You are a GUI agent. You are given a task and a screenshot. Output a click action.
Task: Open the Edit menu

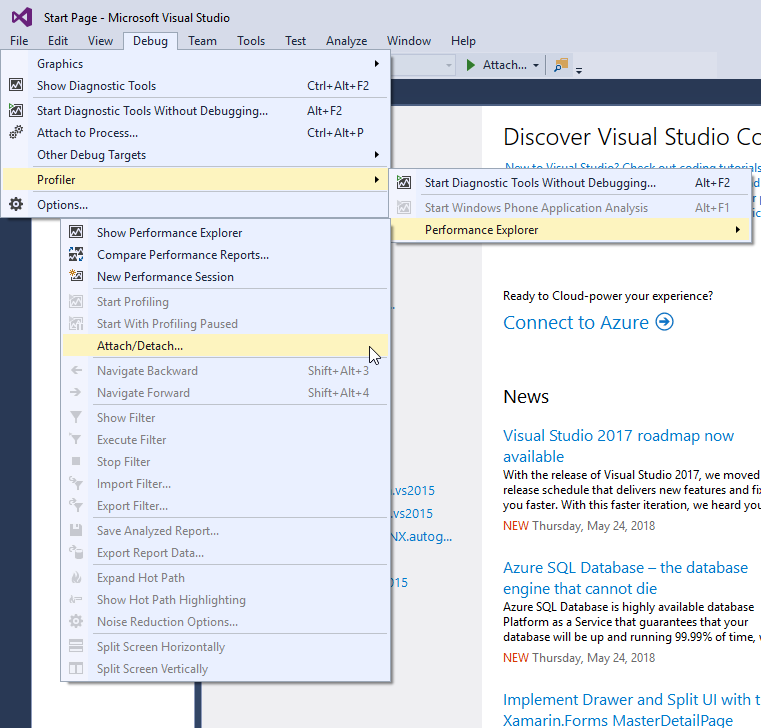[x=58, y=41]
